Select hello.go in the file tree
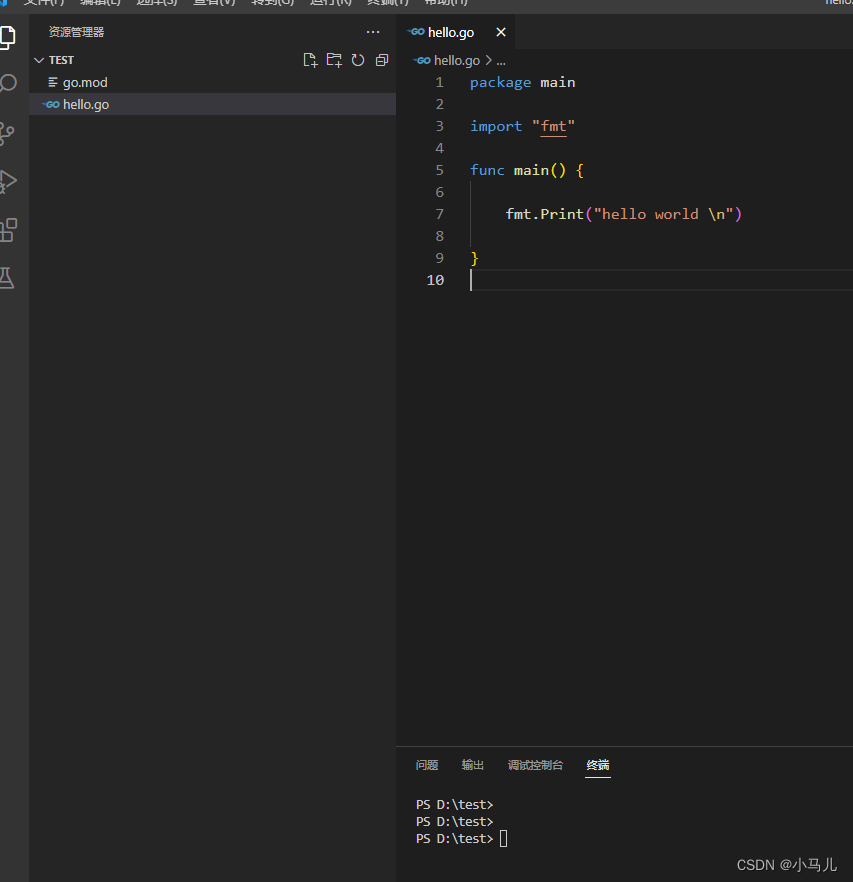Image resolution: width=853 pixels, height=882 pixels. (86, 104)
